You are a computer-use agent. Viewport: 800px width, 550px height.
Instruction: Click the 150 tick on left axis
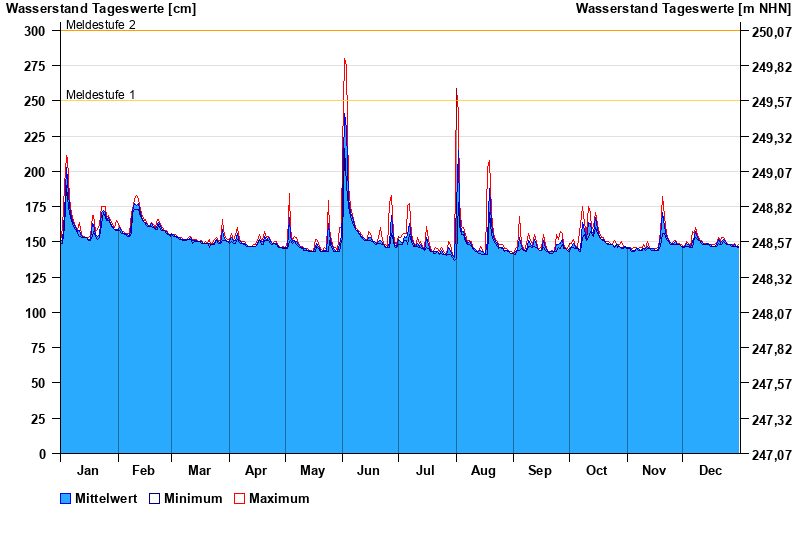[x=35, y=242]
